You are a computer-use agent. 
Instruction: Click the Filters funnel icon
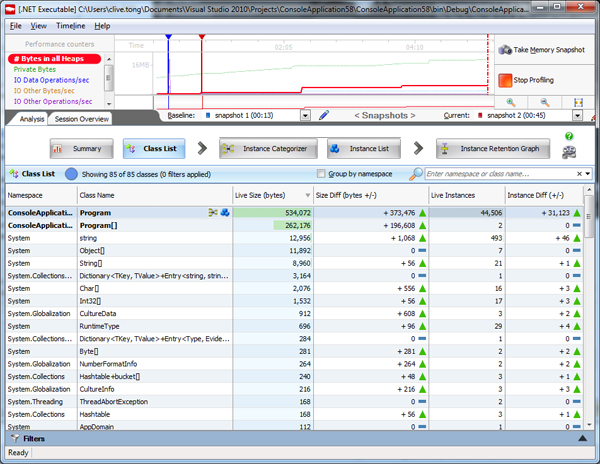[15, 438]
